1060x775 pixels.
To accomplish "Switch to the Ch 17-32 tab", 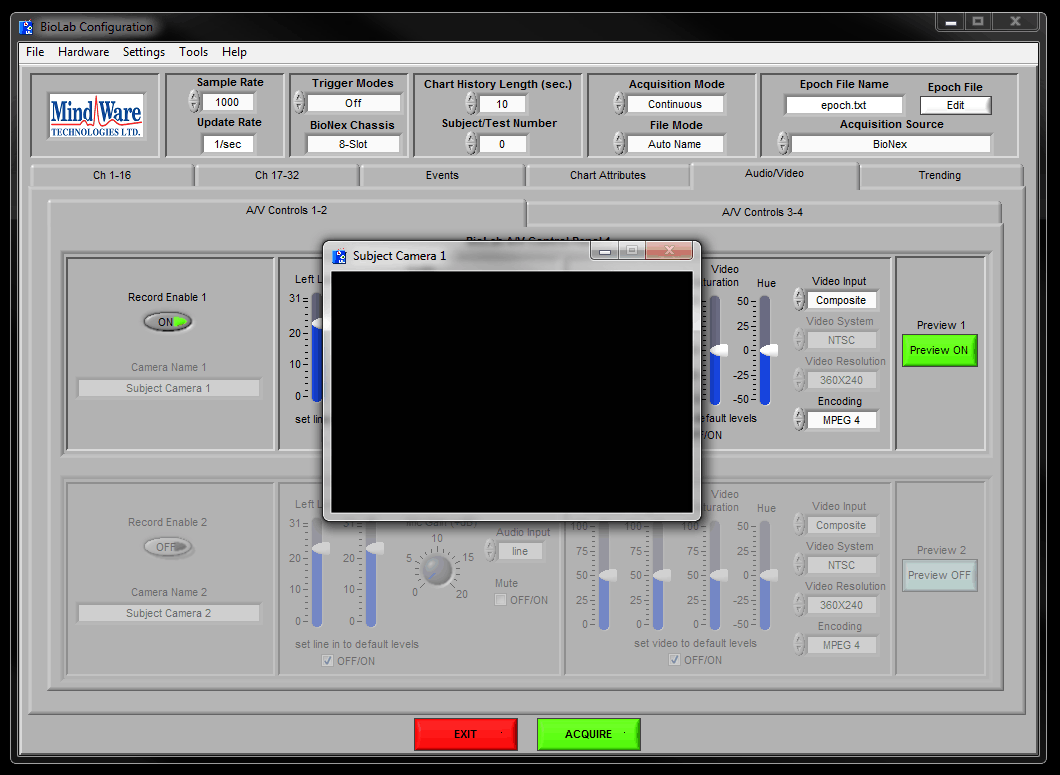I will click(277, 175).
